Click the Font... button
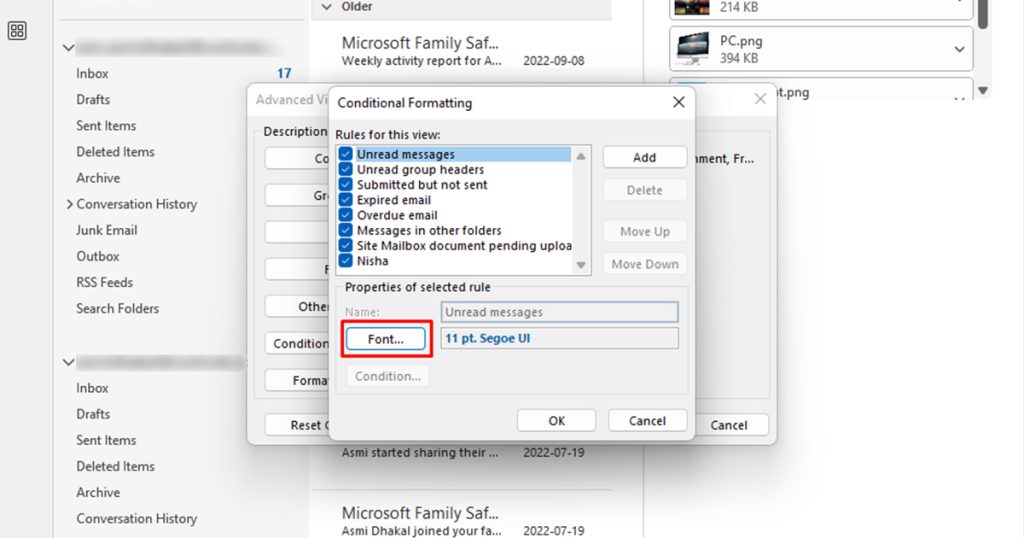The height and width of the screenshot is (538, 1024). point(386,339)
